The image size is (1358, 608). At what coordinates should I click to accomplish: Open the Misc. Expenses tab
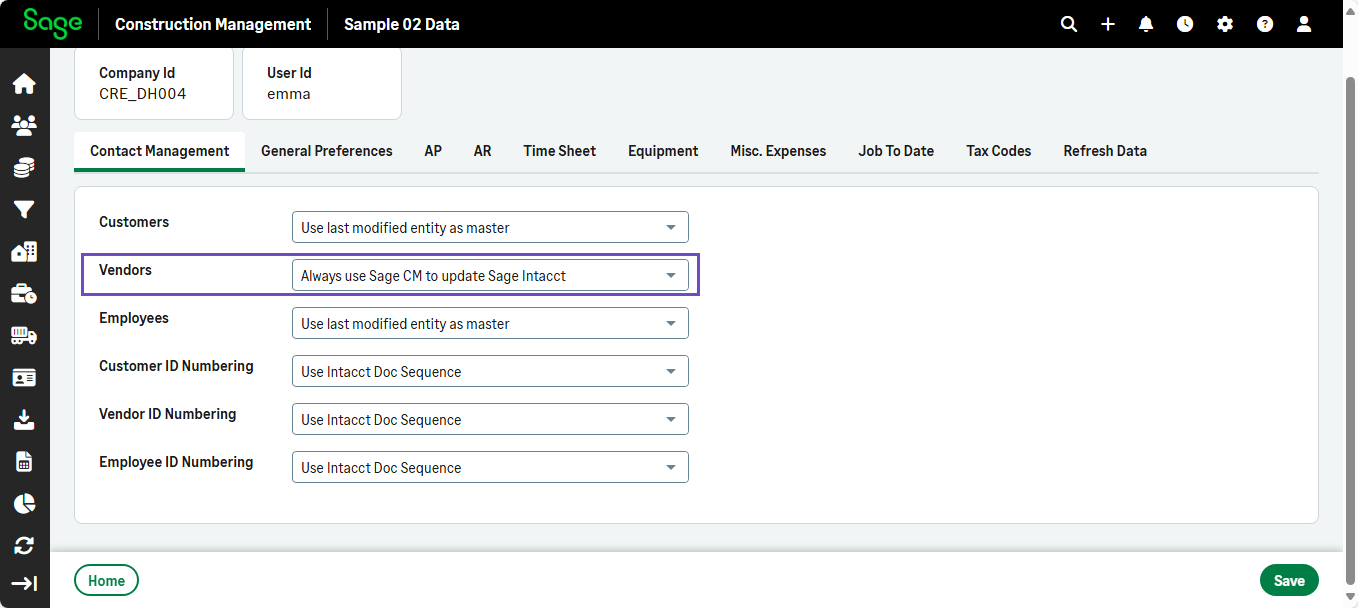(x=779, y=151)
